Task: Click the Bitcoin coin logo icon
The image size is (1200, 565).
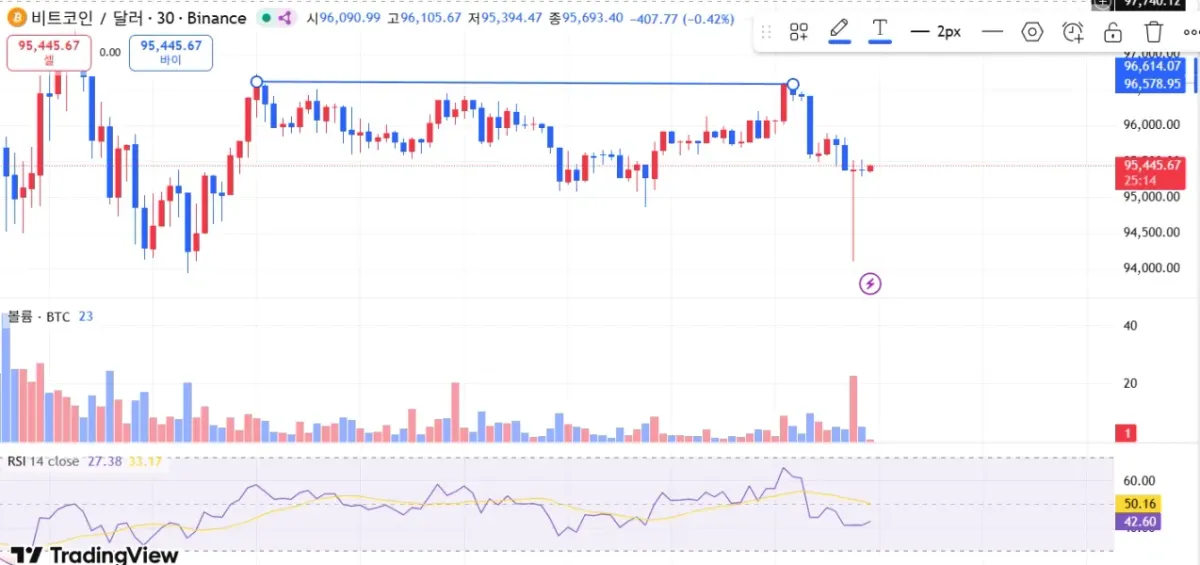Action: click(16, 18)
